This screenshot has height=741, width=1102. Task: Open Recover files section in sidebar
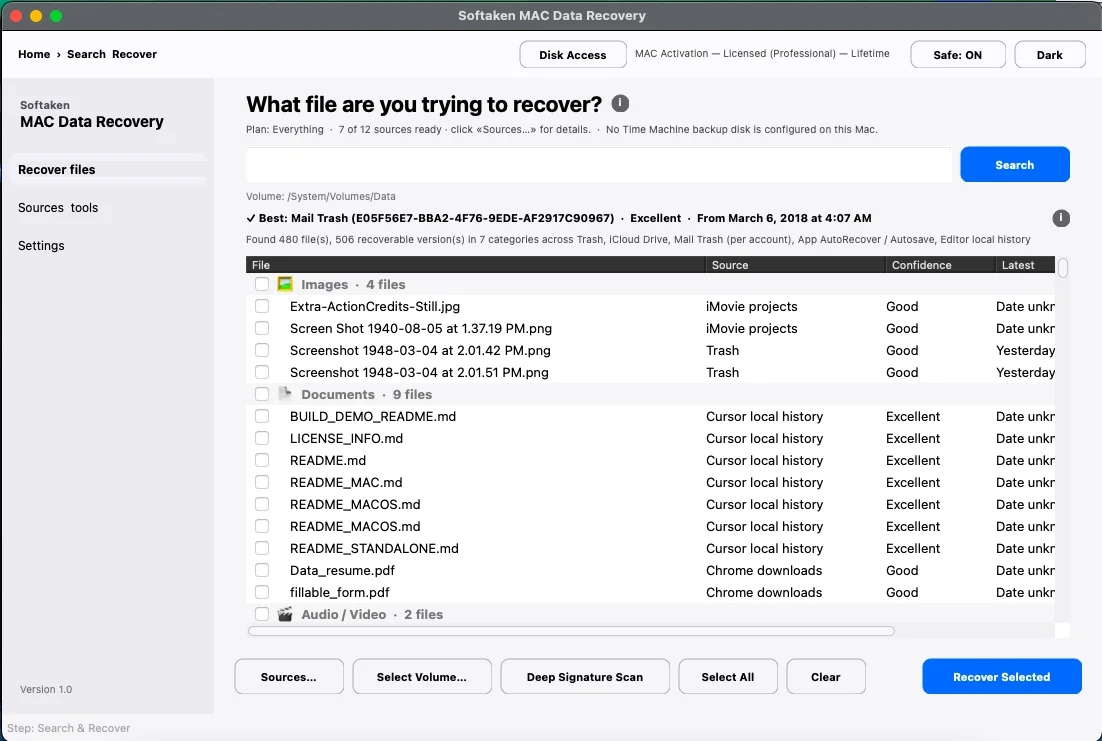(108, 169)
